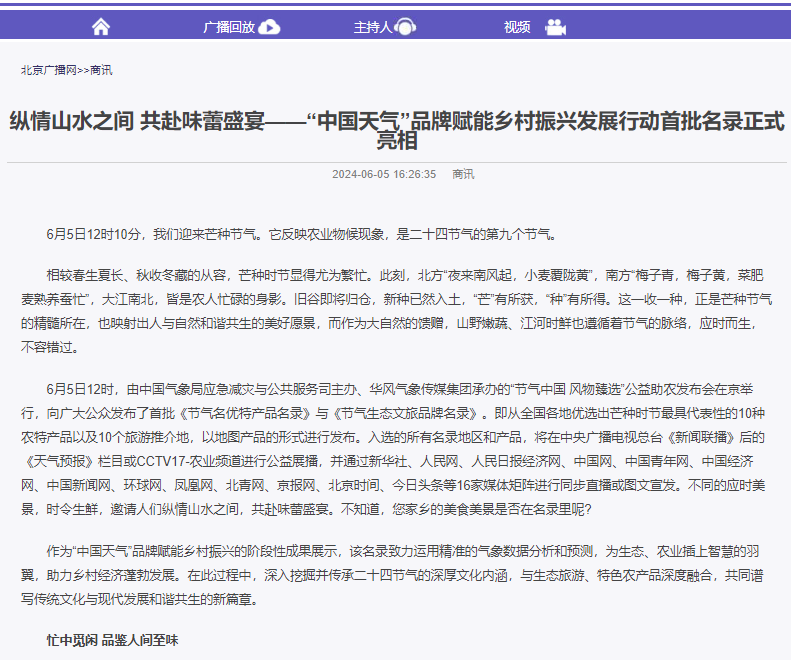Click the subheading 忙中觅闲 品鉴人间至味
The height and width of the screenshot is (660, 791).
112,640
